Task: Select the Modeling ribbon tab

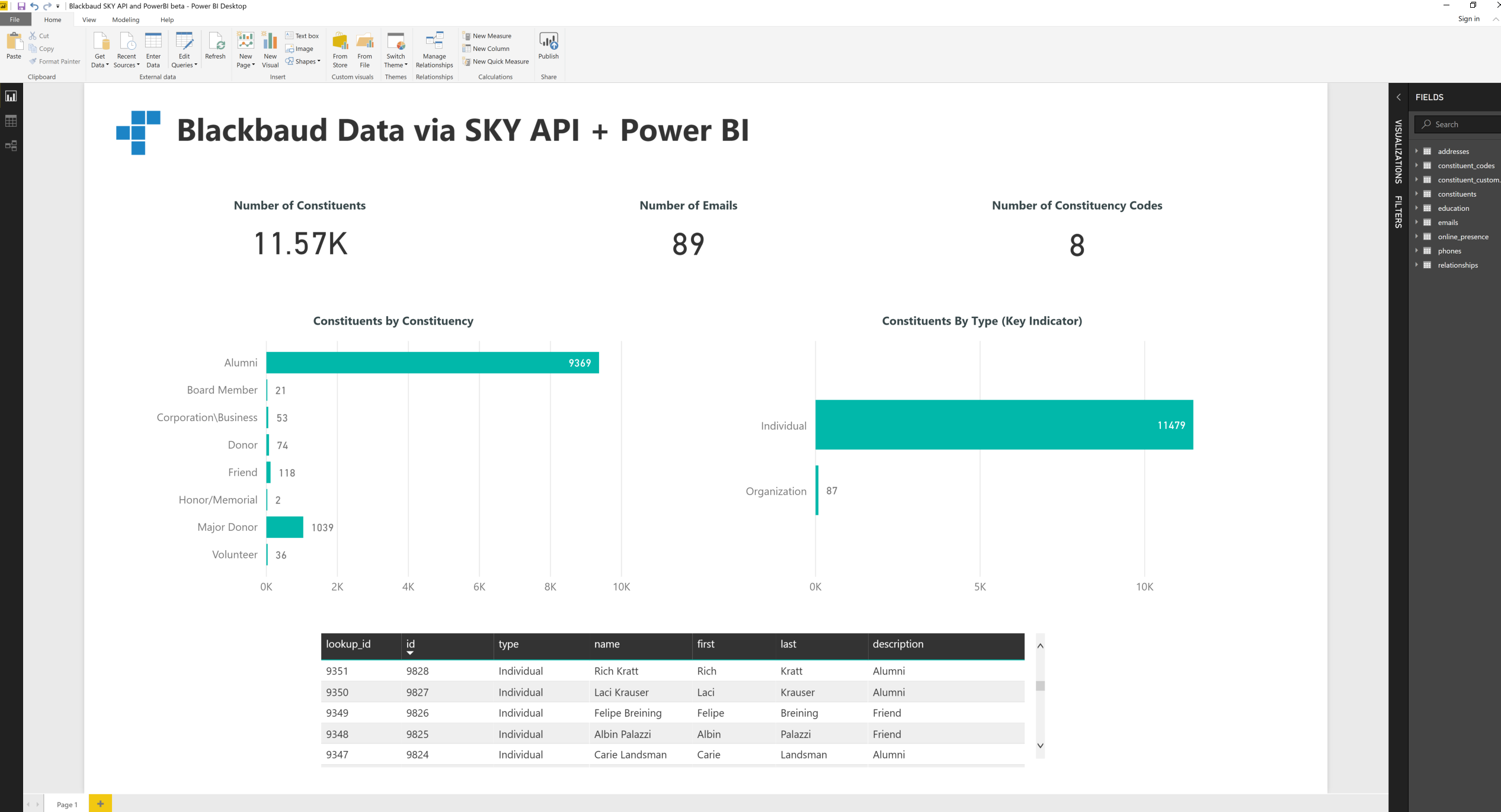Action: tap(126, 20)
